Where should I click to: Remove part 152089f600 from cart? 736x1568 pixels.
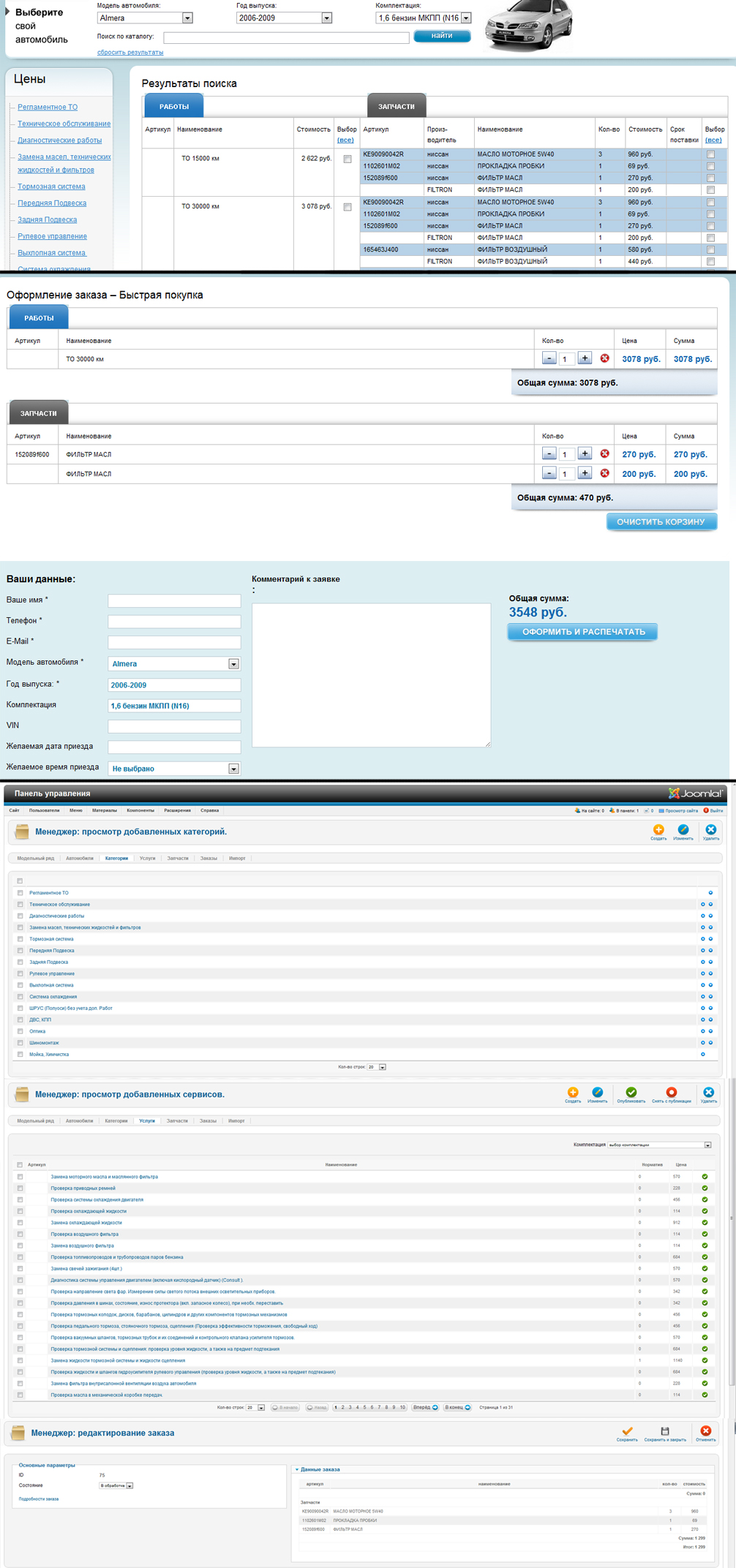[604, 453]
